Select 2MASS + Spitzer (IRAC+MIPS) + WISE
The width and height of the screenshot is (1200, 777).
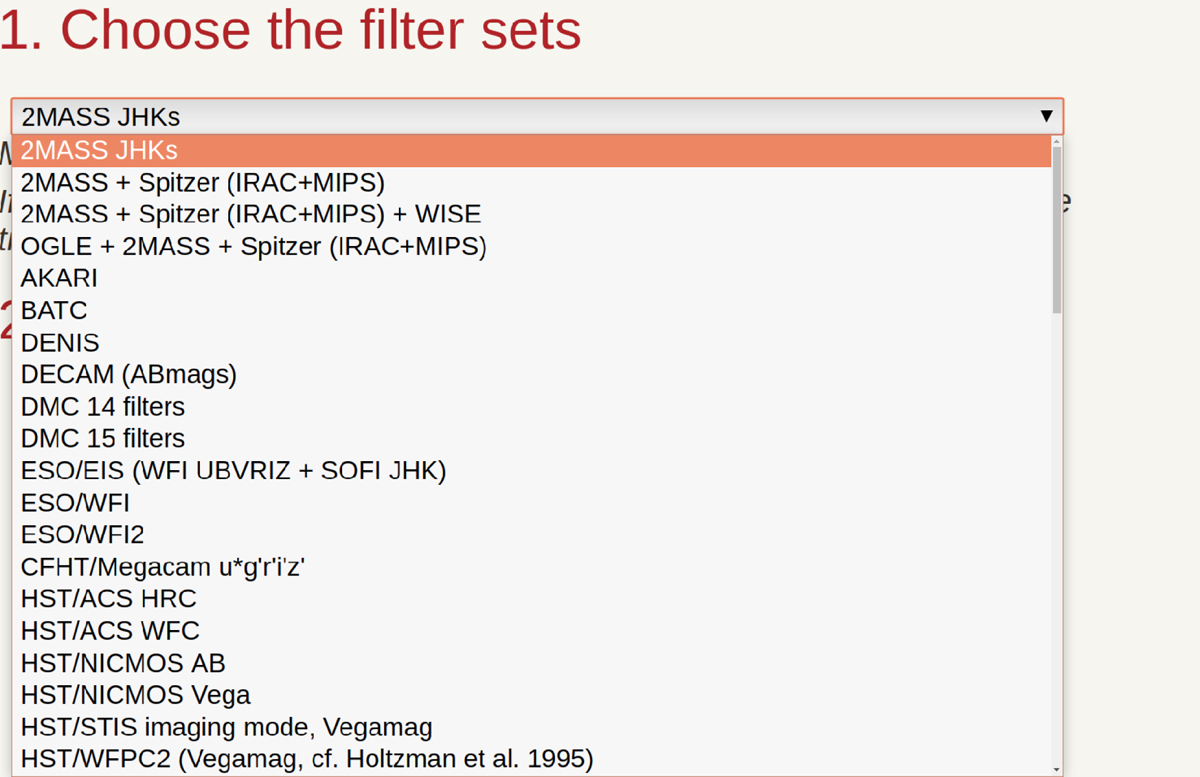tap(251, 214)
